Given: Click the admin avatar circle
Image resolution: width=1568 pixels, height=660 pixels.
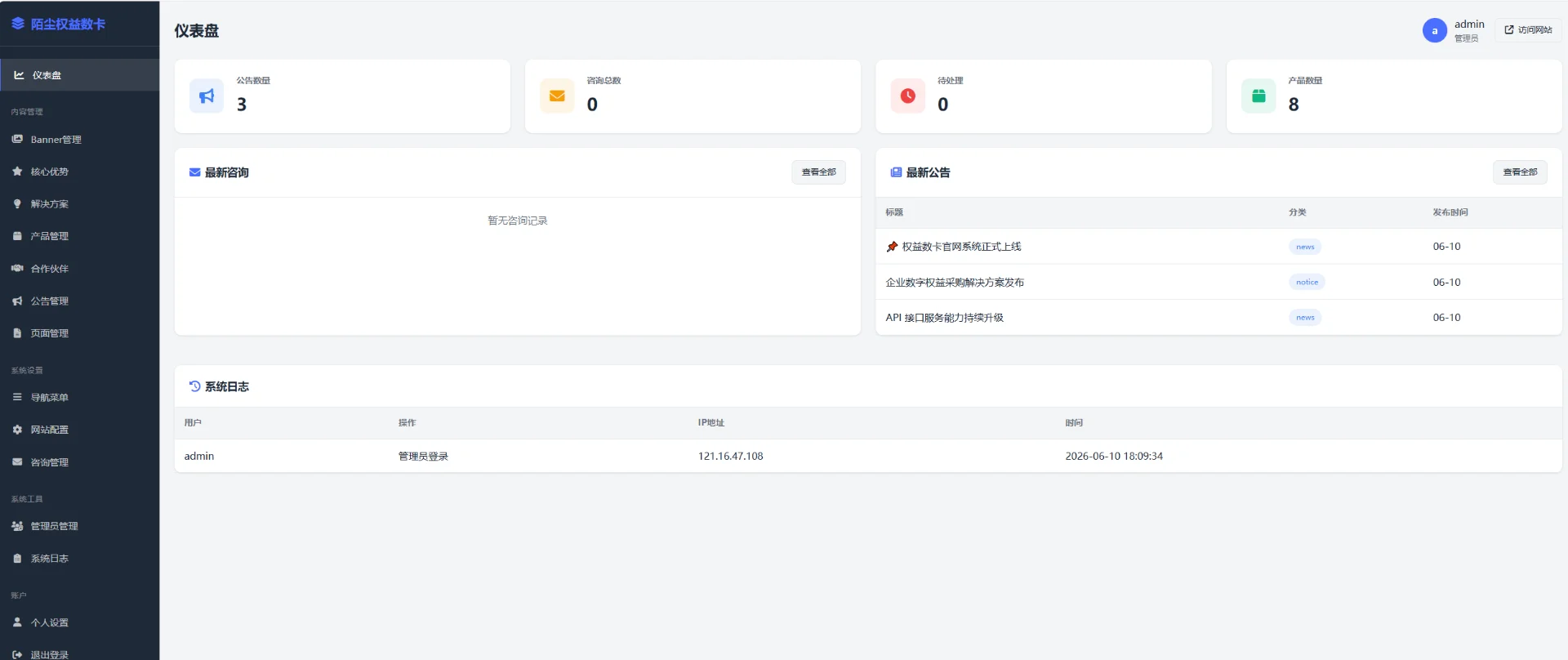Looking at the screenshot, I should pyautogui.click(x=1435, y=30).
